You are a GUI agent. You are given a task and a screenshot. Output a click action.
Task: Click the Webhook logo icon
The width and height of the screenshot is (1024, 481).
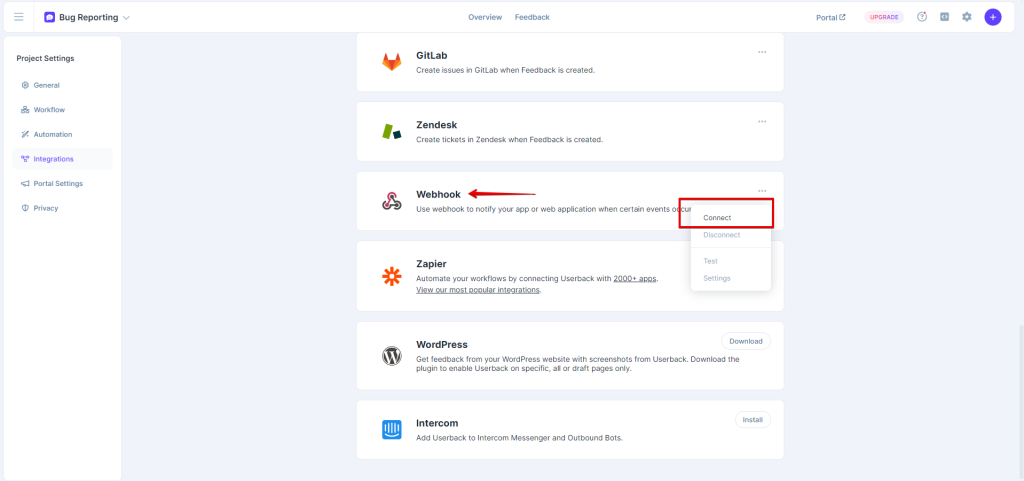pyautogui.click(x=392, y=201)
